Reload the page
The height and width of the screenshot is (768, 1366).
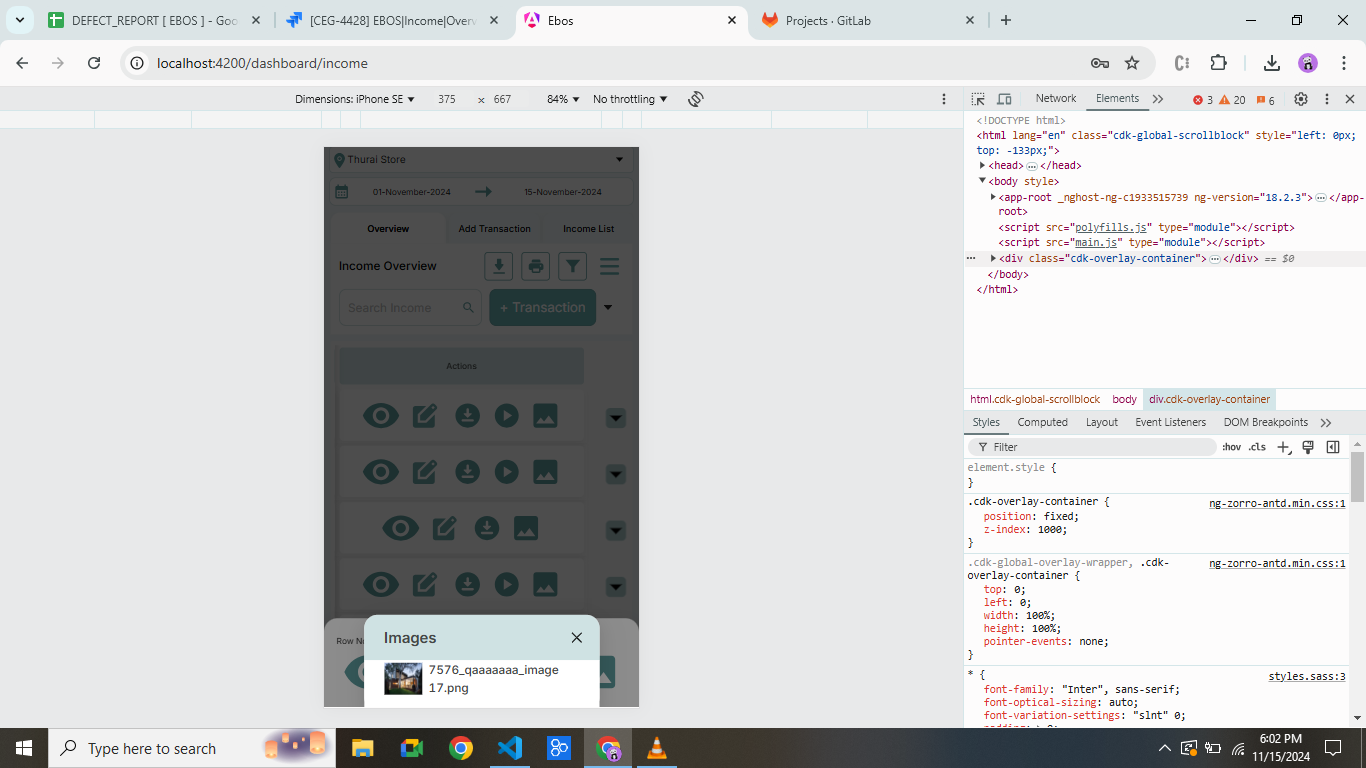pos(94,63)
